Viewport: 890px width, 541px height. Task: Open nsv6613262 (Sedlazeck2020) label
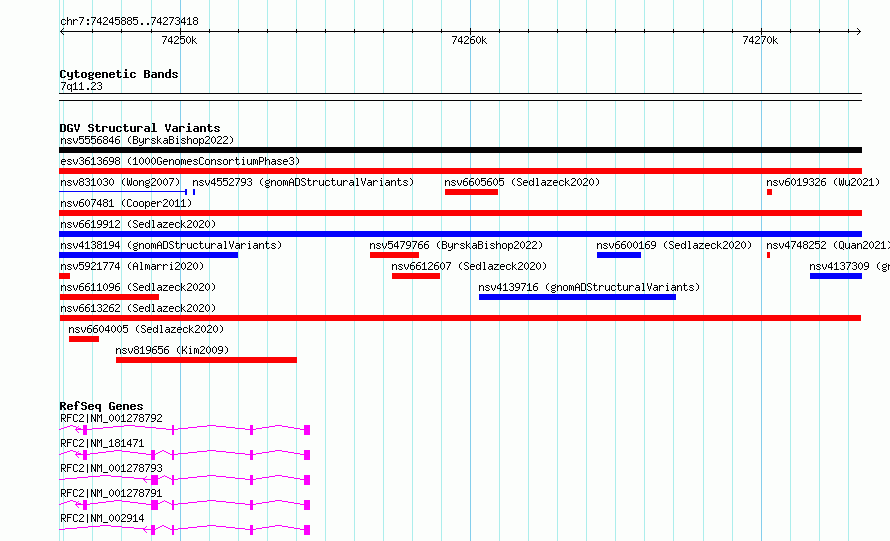click(138, 308)
